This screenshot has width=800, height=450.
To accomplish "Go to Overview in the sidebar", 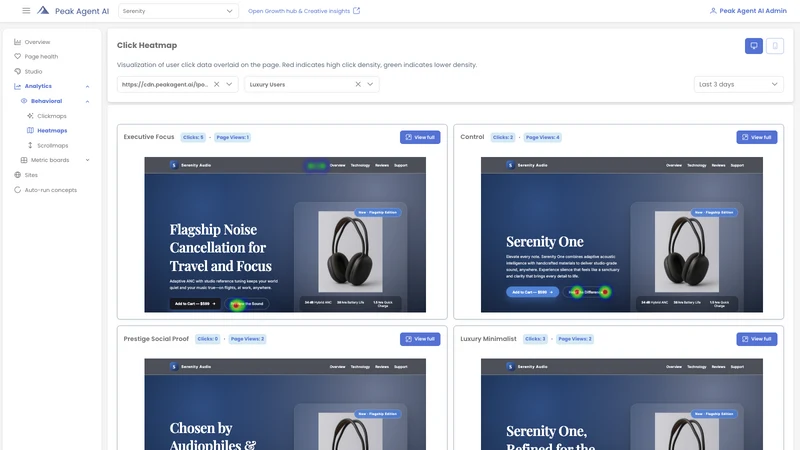I will [x=37, y=42].
